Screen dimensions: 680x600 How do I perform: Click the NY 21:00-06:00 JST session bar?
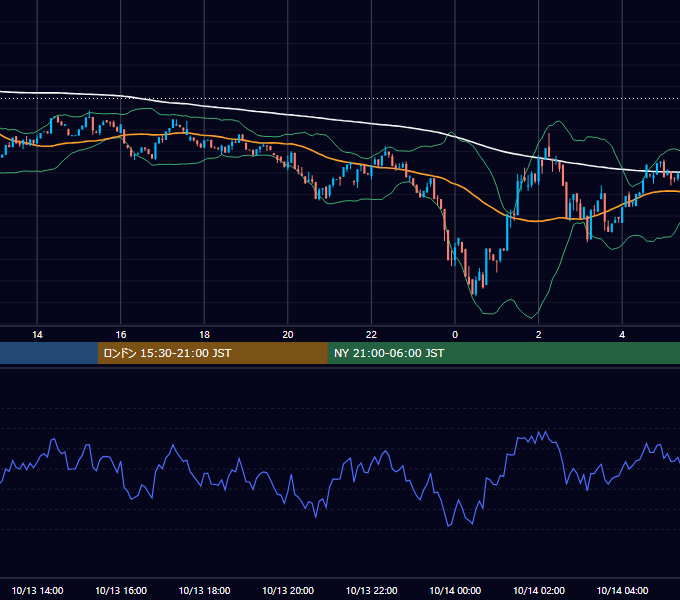point(503,353)
